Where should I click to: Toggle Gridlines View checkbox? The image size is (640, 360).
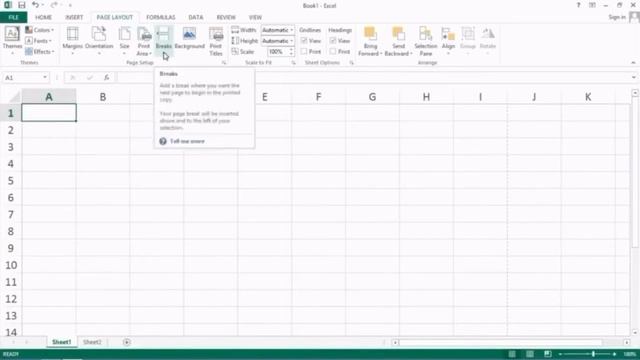tap(304, 40)
